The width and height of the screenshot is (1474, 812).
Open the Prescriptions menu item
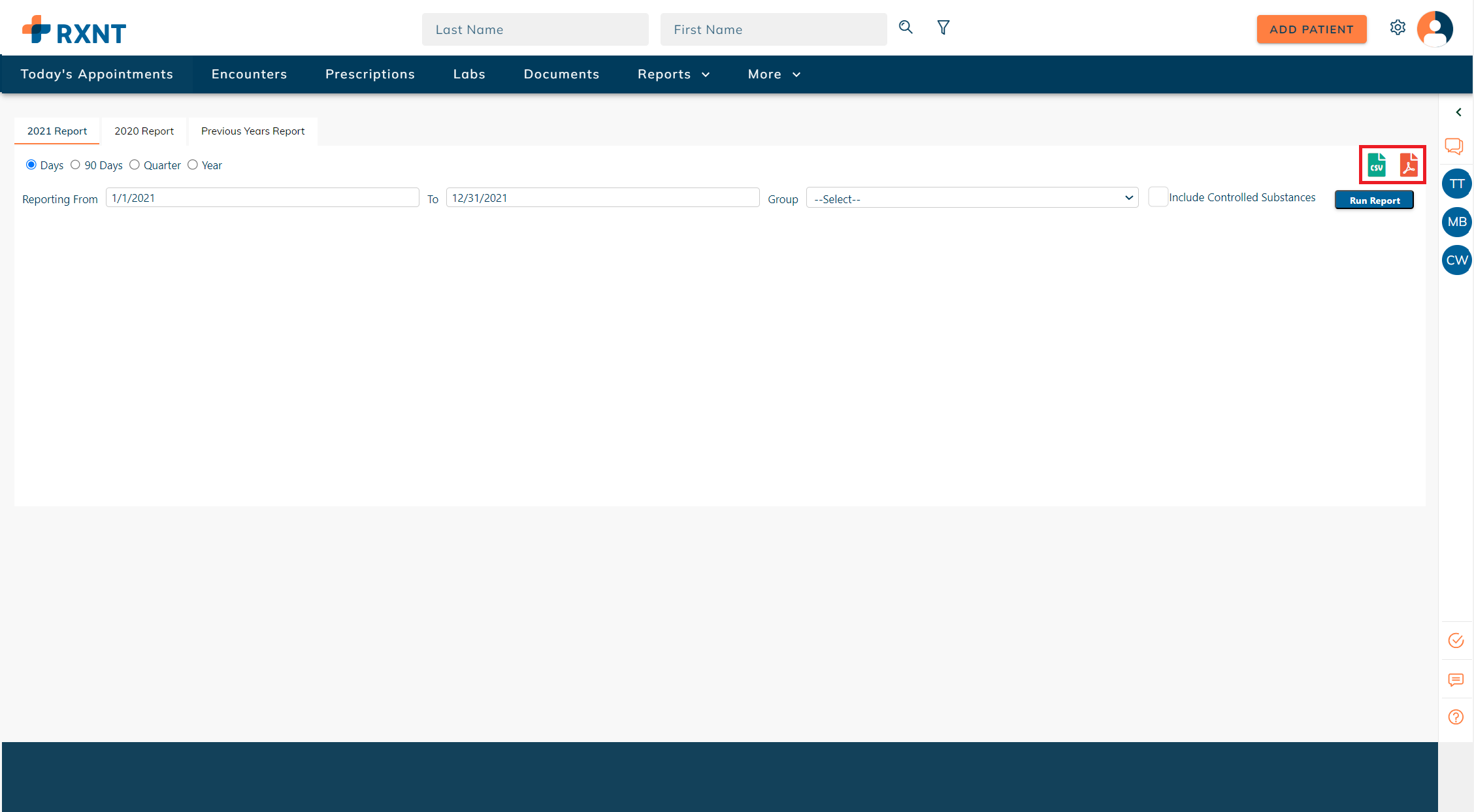[x=370, y=74]
